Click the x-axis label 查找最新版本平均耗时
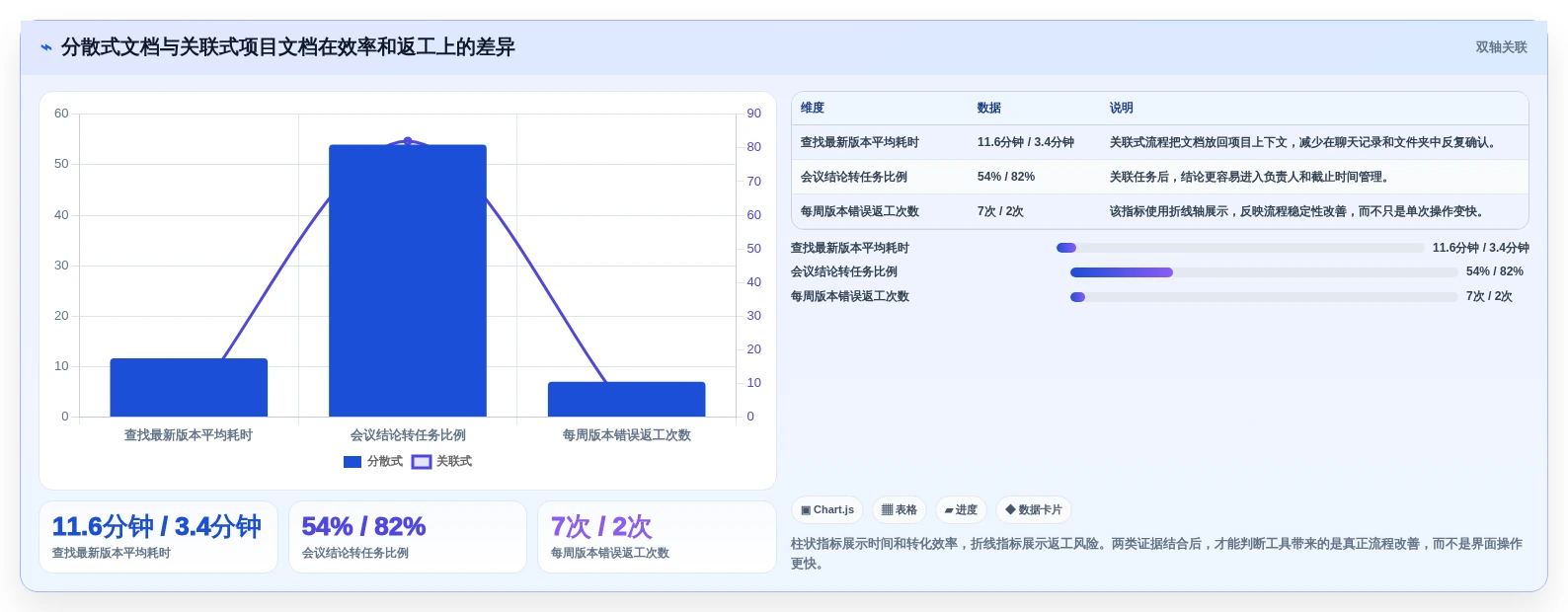1568x612 pixels. click(x=189, y=435)
